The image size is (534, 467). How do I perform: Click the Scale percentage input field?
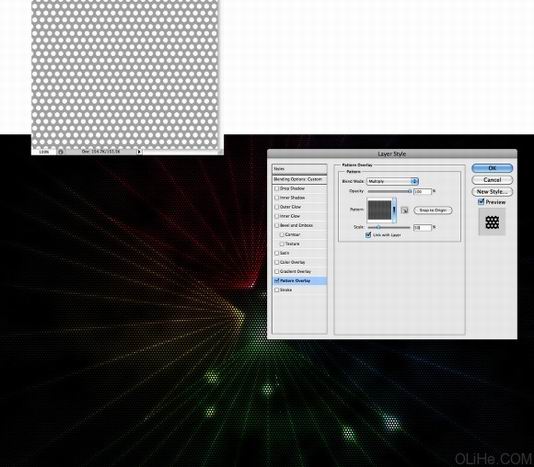point(422,228)
